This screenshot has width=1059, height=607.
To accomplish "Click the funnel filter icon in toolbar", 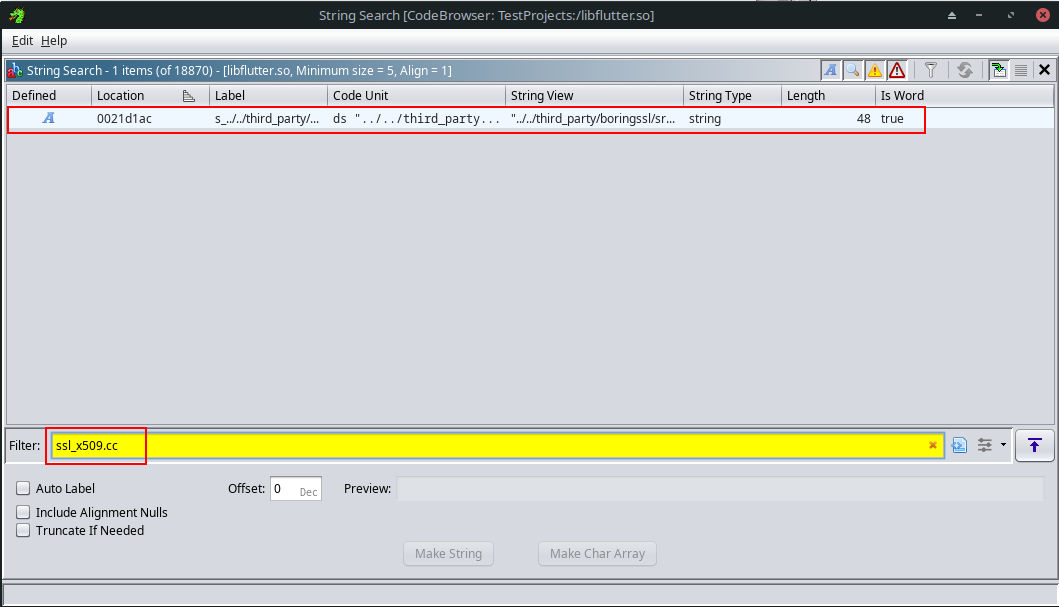I will [931, 70].
